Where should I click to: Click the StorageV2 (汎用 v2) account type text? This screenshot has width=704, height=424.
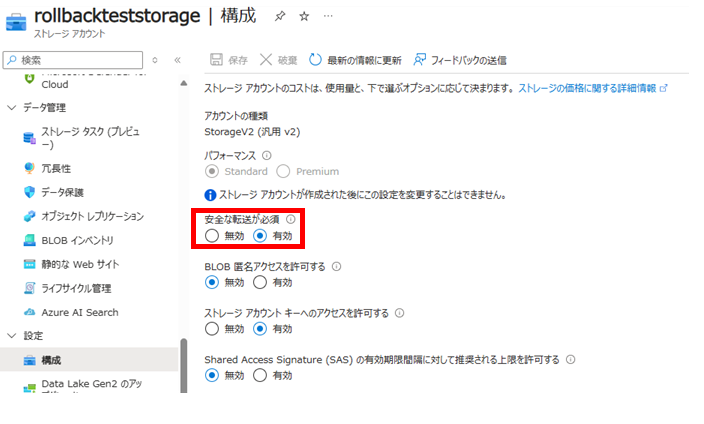252,132
